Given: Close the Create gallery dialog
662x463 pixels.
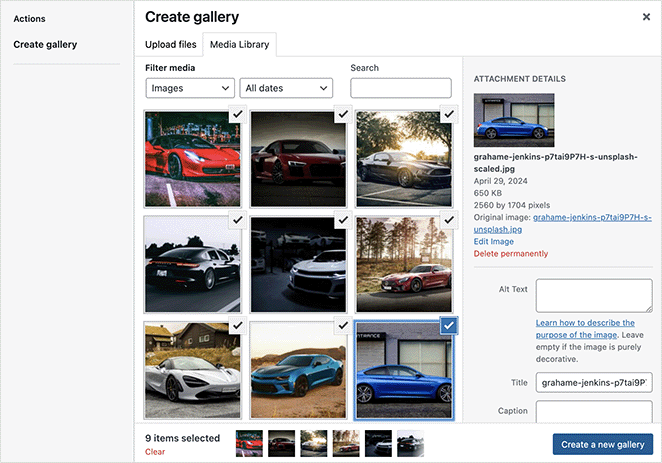Looking at the screenshot, I should 645,17.
